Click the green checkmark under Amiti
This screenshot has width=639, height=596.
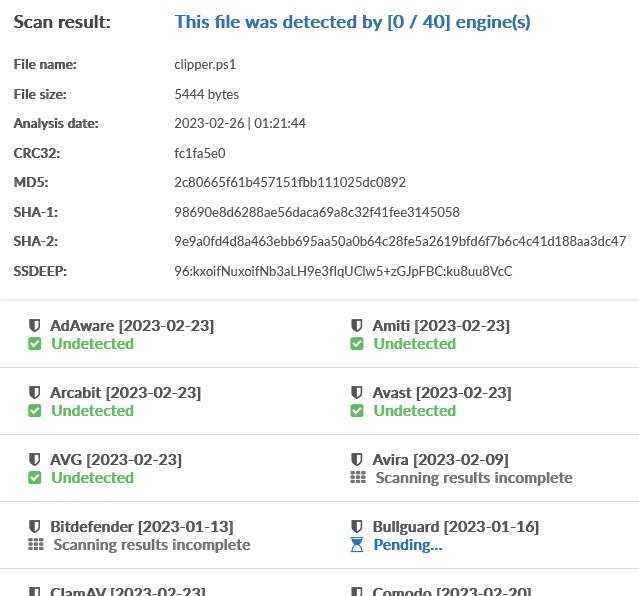[357, 344]
